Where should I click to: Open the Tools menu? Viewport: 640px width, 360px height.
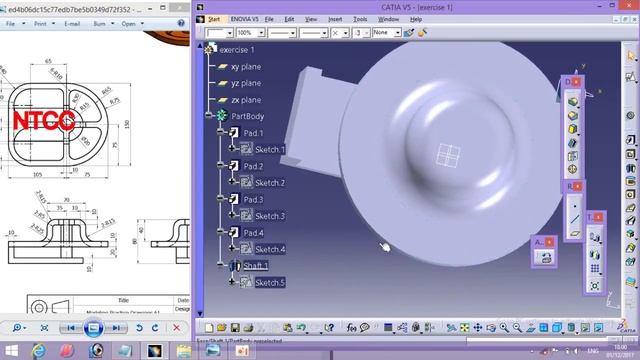[360, 19]
